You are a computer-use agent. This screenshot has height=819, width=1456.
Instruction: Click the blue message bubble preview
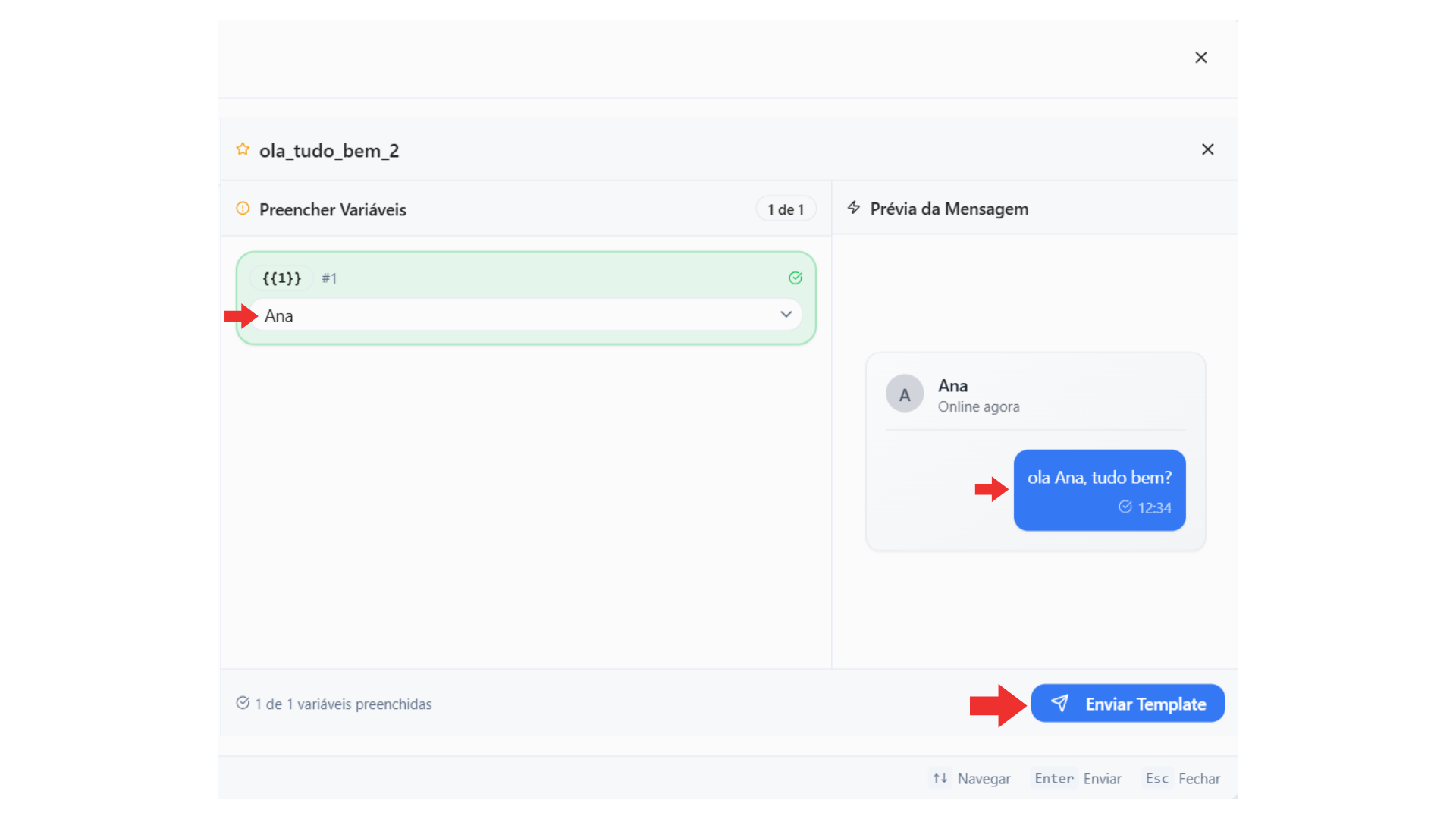point(1100,490)
